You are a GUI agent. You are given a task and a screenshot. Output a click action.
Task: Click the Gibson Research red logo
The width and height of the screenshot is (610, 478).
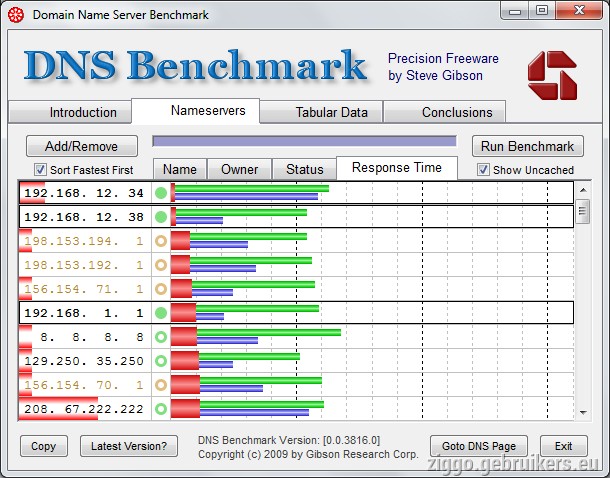click(552, 75)
